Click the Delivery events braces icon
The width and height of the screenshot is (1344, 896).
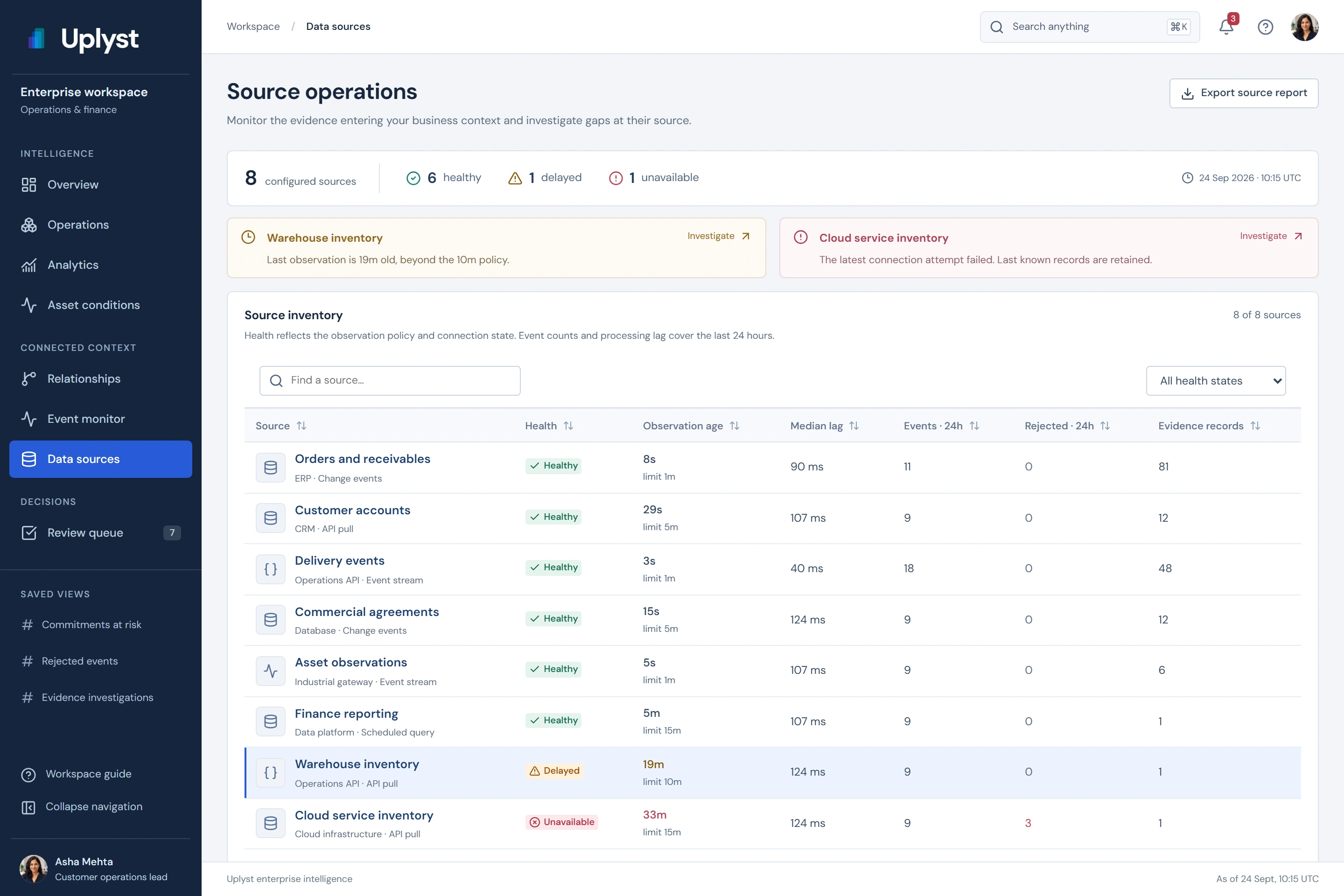270,569
